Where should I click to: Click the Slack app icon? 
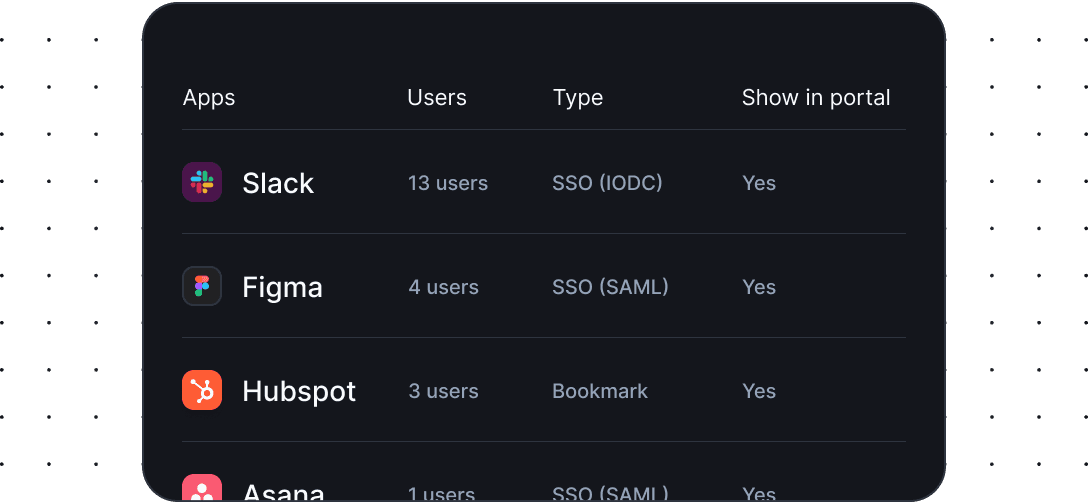click(x=202, y=182)
